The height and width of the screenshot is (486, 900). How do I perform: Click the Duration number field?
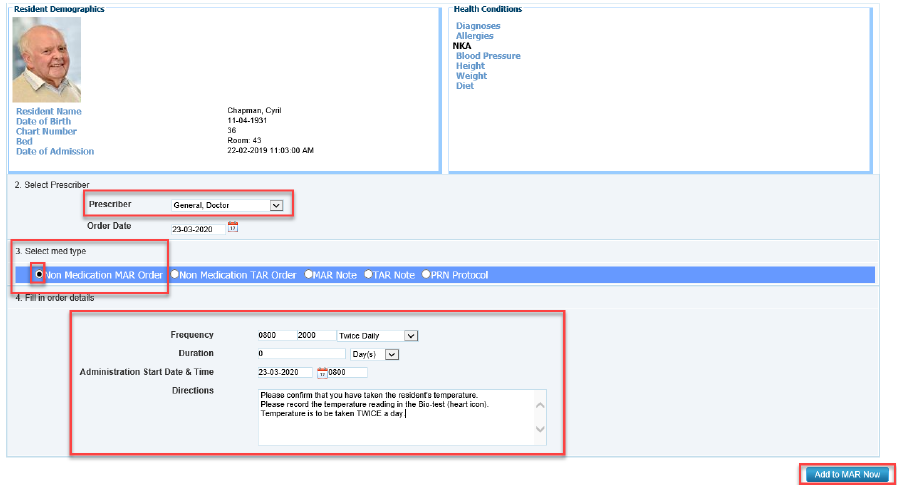click(301, 354)
